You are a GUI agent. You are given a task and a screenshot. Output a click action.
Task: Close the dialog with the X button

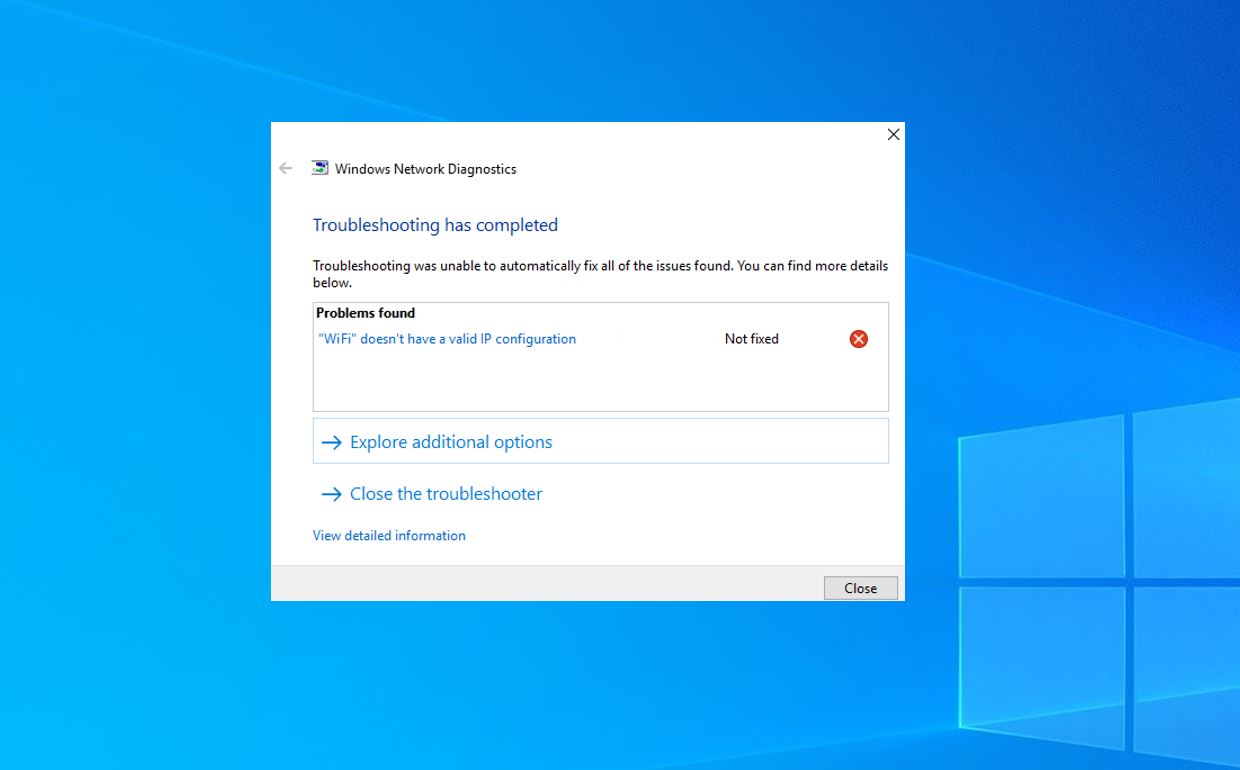click(x=894, y=134)
